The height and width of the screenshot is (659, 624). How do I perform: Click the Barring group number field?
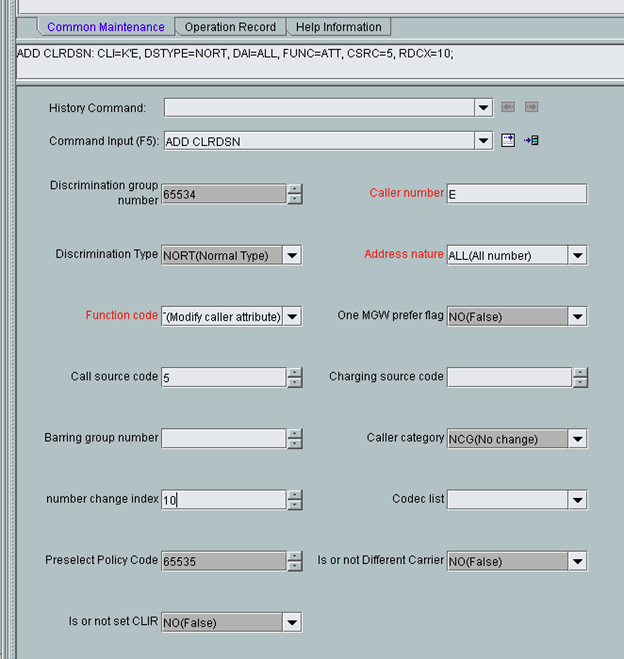224,439
